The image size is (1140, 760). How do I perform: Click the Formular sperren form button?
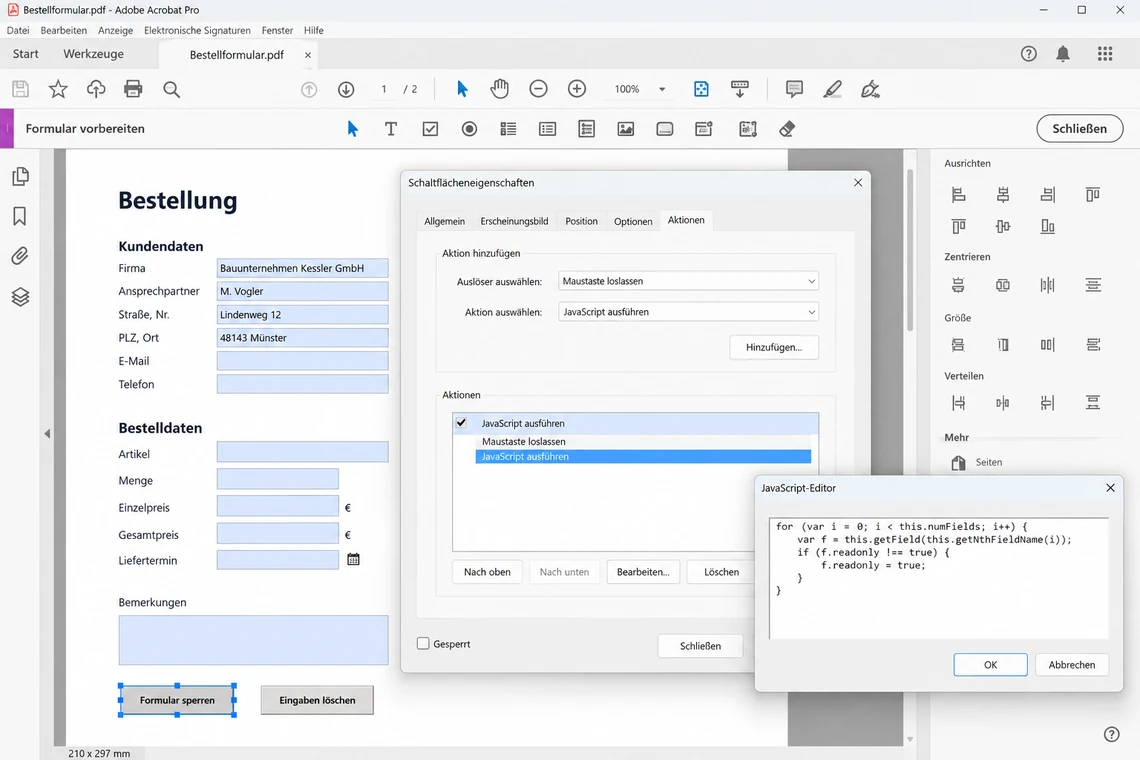coord(177,700)
